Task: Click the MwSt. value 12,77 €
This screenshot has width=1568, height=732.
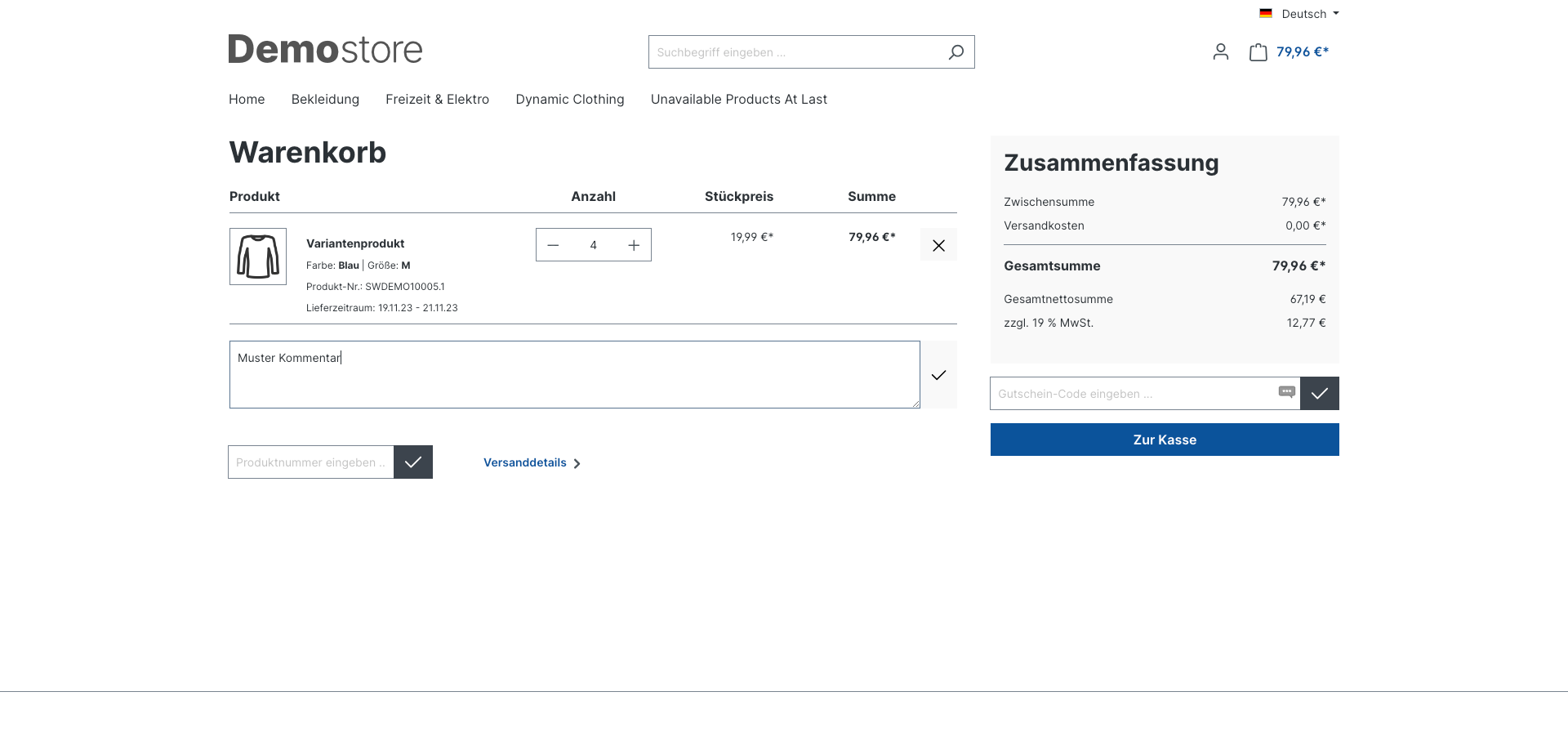Action: [x=1307, y=323]
